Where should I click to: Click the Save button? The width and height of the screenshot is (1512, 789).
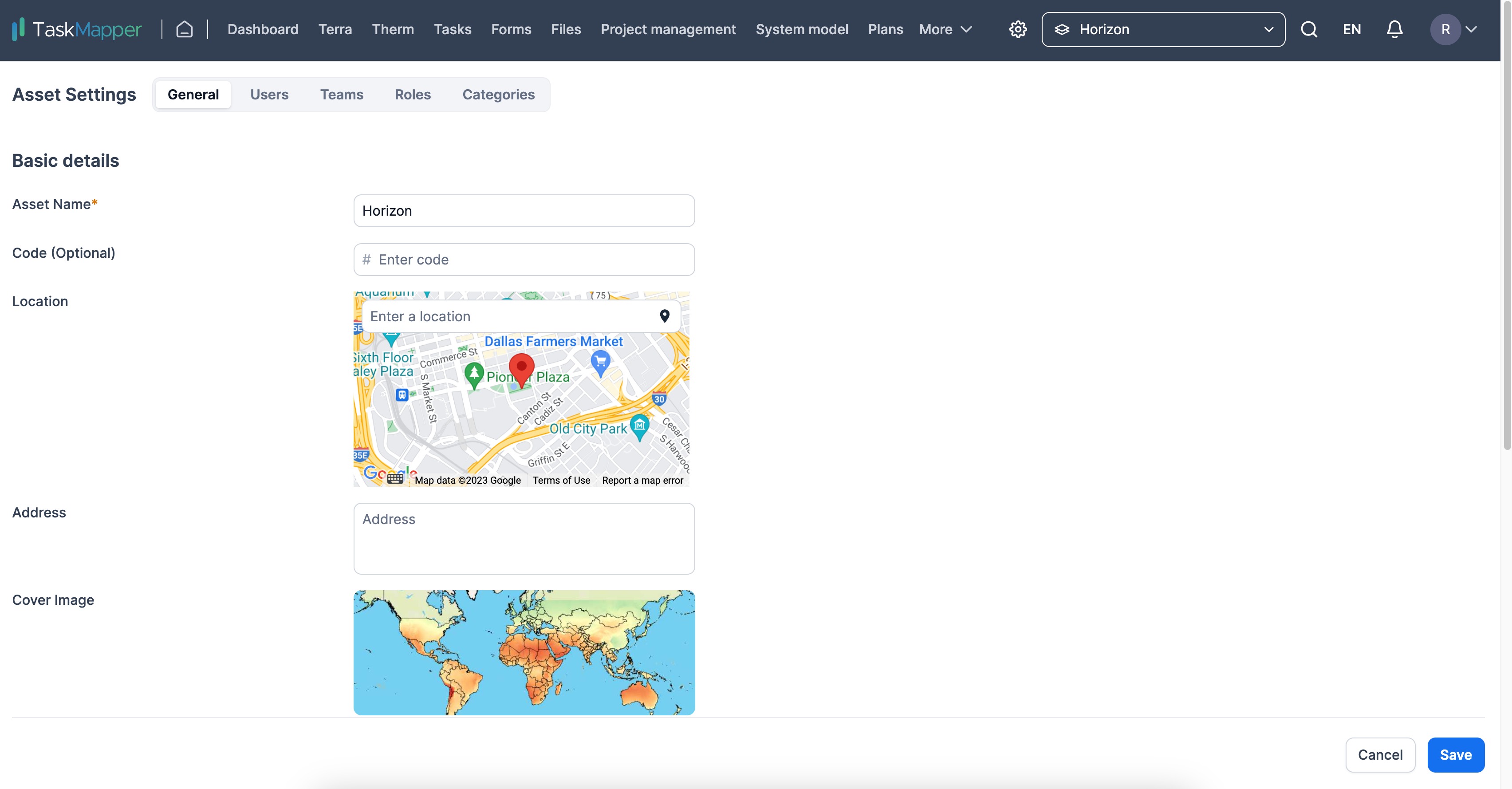click(x=1456, y=755)
